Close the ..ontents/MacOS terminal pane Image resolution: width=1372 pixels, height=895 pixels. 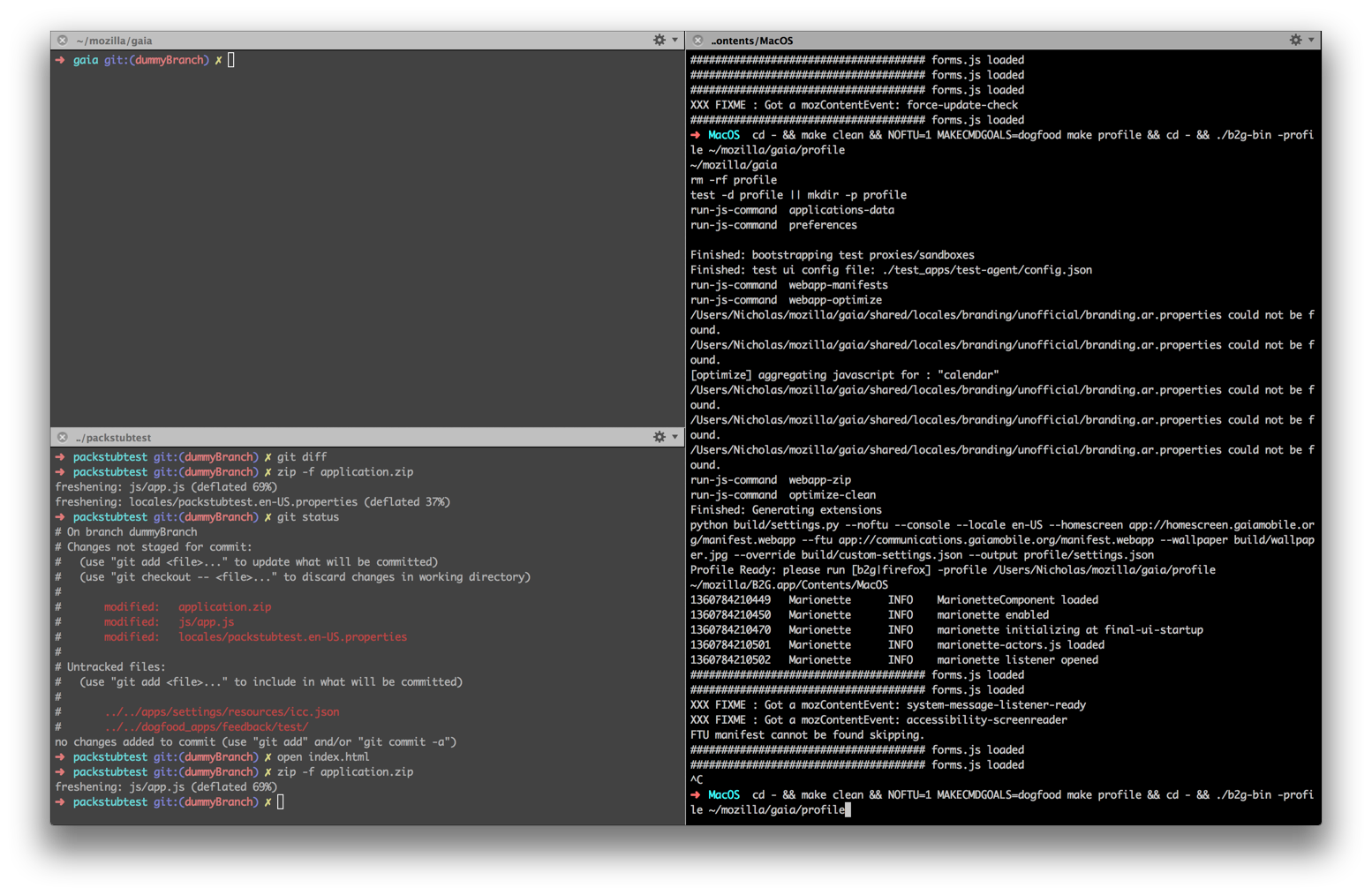point(697,41)
